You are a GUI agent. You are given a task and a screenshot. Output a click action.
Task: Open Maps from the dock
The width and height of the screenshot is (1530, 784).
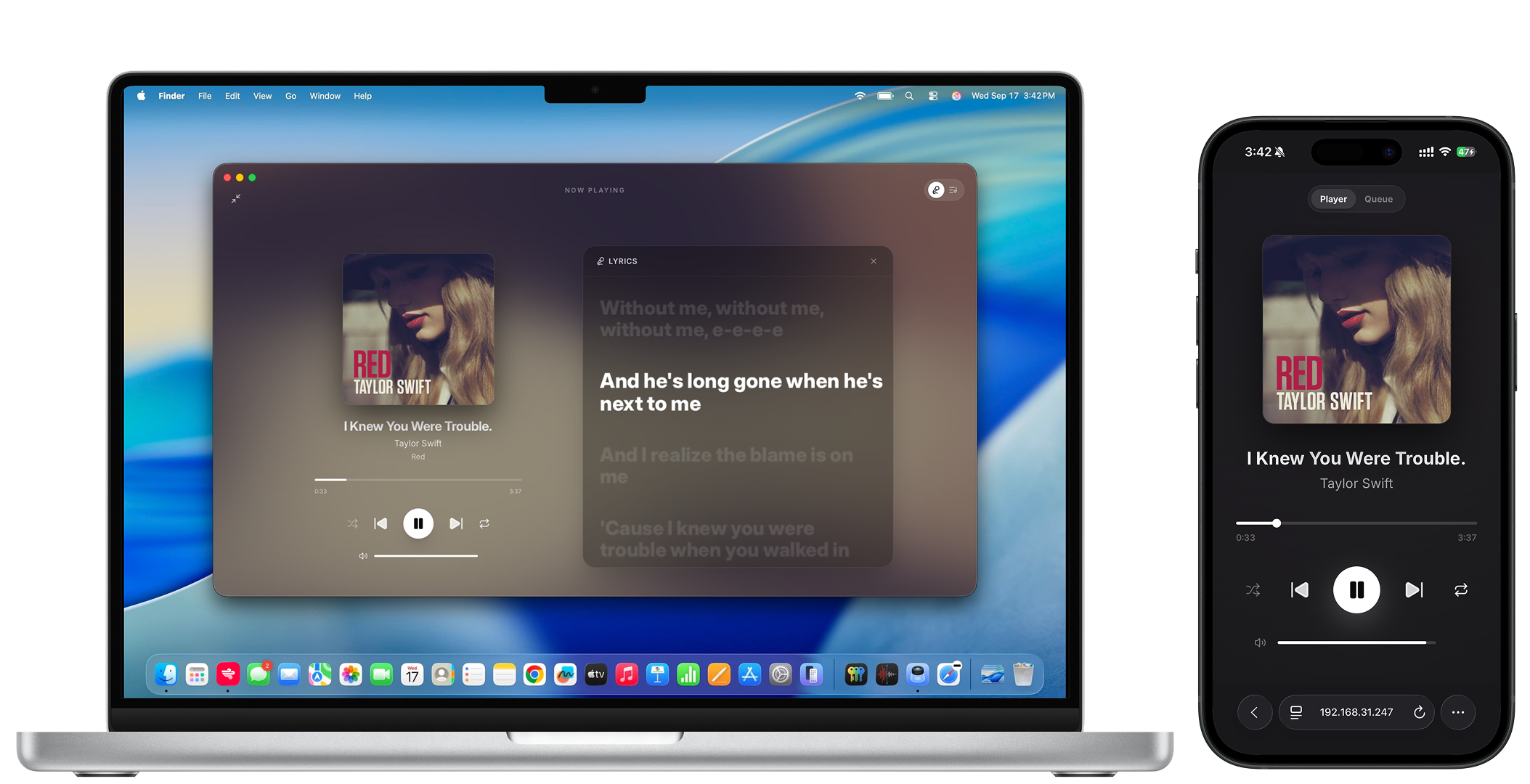click(320, 674)
